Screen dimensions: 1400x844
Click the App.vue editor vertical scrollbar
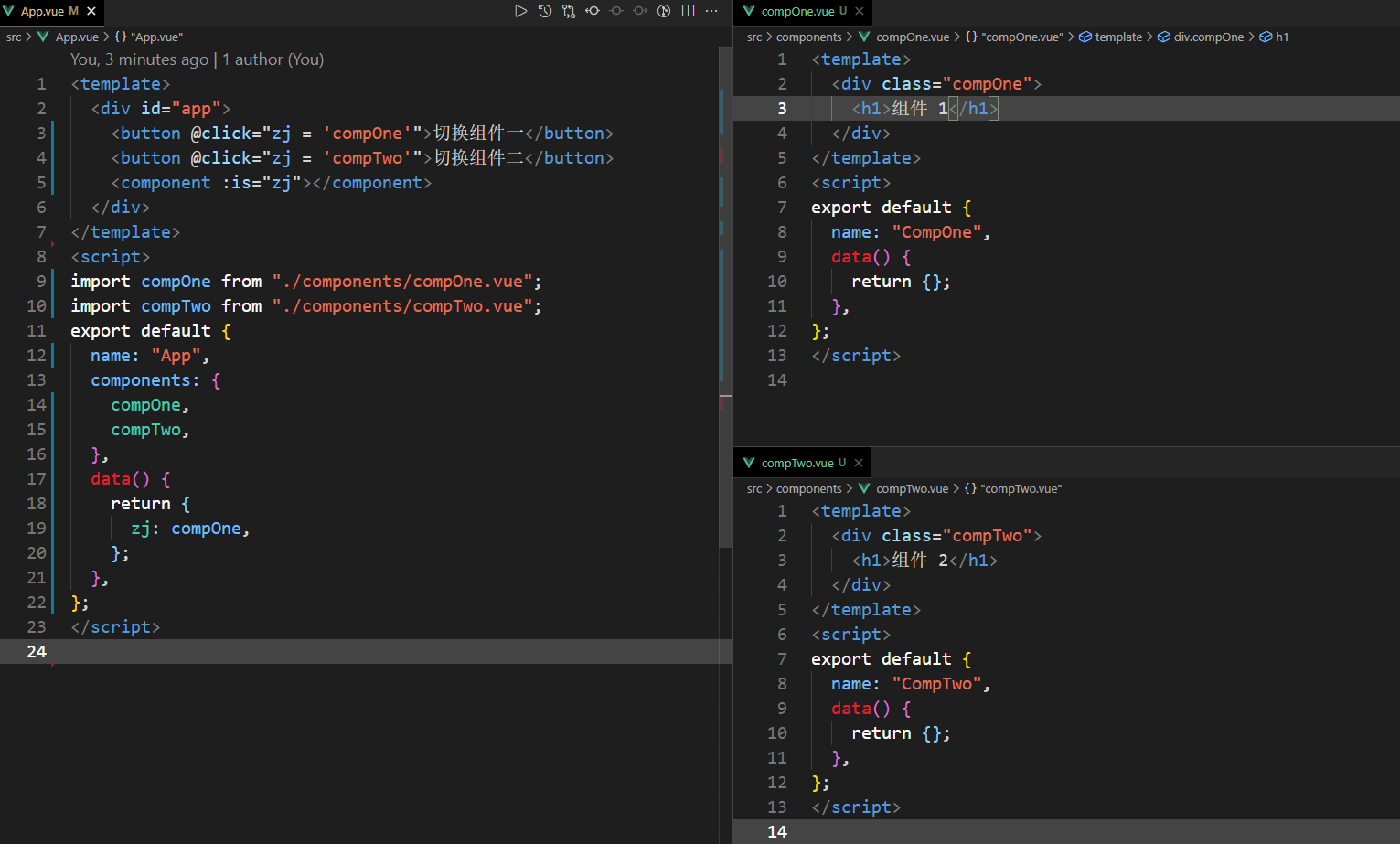(726, 297)
